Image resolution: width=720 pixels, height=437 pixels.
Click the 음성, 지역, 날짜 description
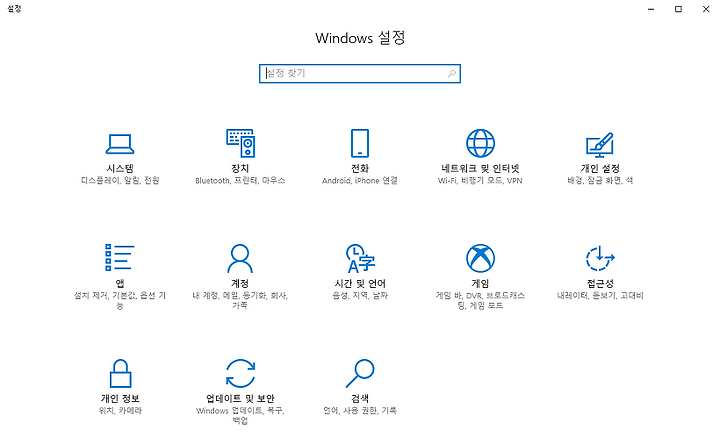(x=360, y=295)
